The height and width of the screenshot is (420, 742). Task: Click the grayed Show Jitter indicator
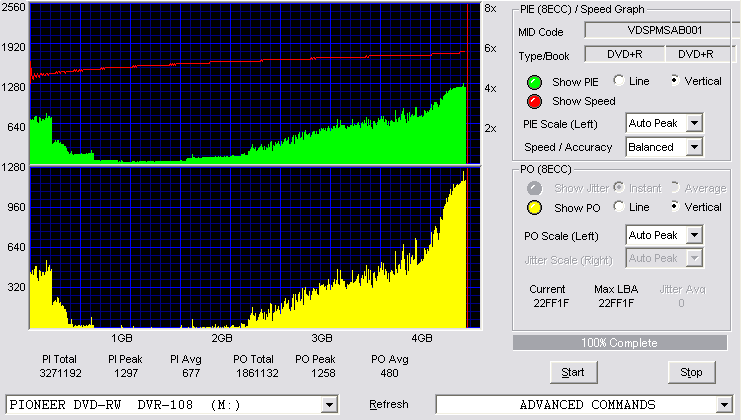(x=534, y=188)
